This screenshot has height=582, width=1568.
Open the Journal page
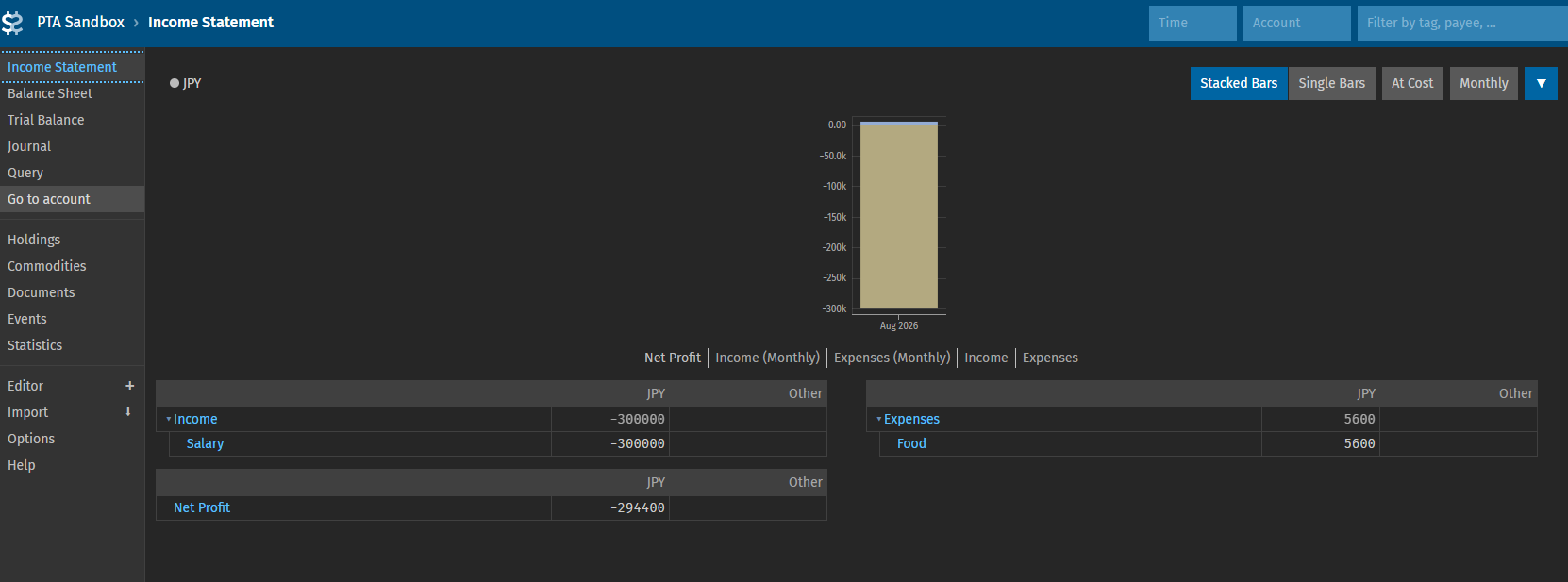coord(72,146)
